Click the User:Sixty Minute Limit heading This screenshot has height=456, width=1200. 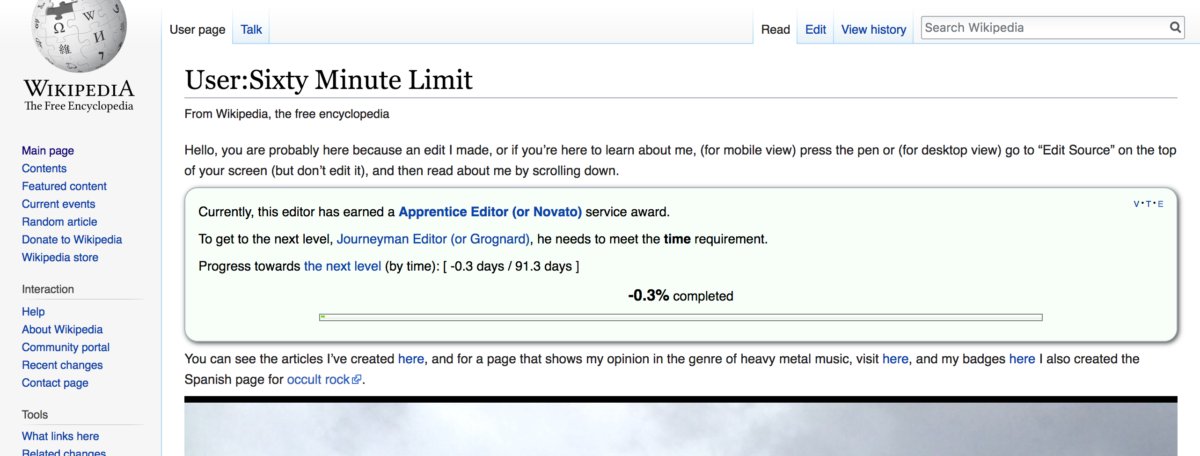329,80
